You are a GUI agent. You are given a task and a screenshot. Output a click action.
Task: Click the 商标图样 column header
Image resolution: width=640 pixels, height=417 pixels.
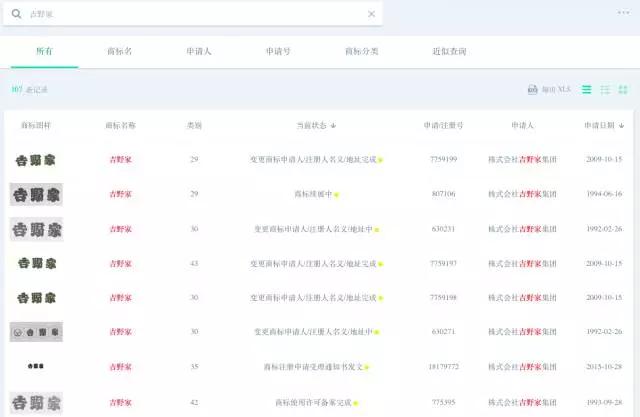click(x=36, y=125)
